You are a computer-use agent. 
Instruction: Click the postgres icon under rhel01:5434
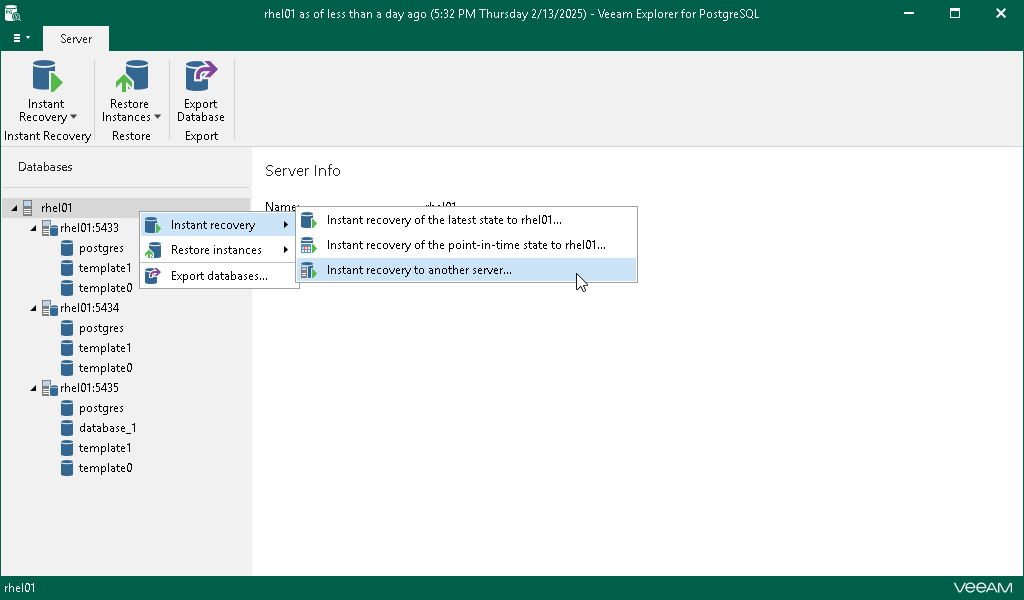(x=67, y=328)
